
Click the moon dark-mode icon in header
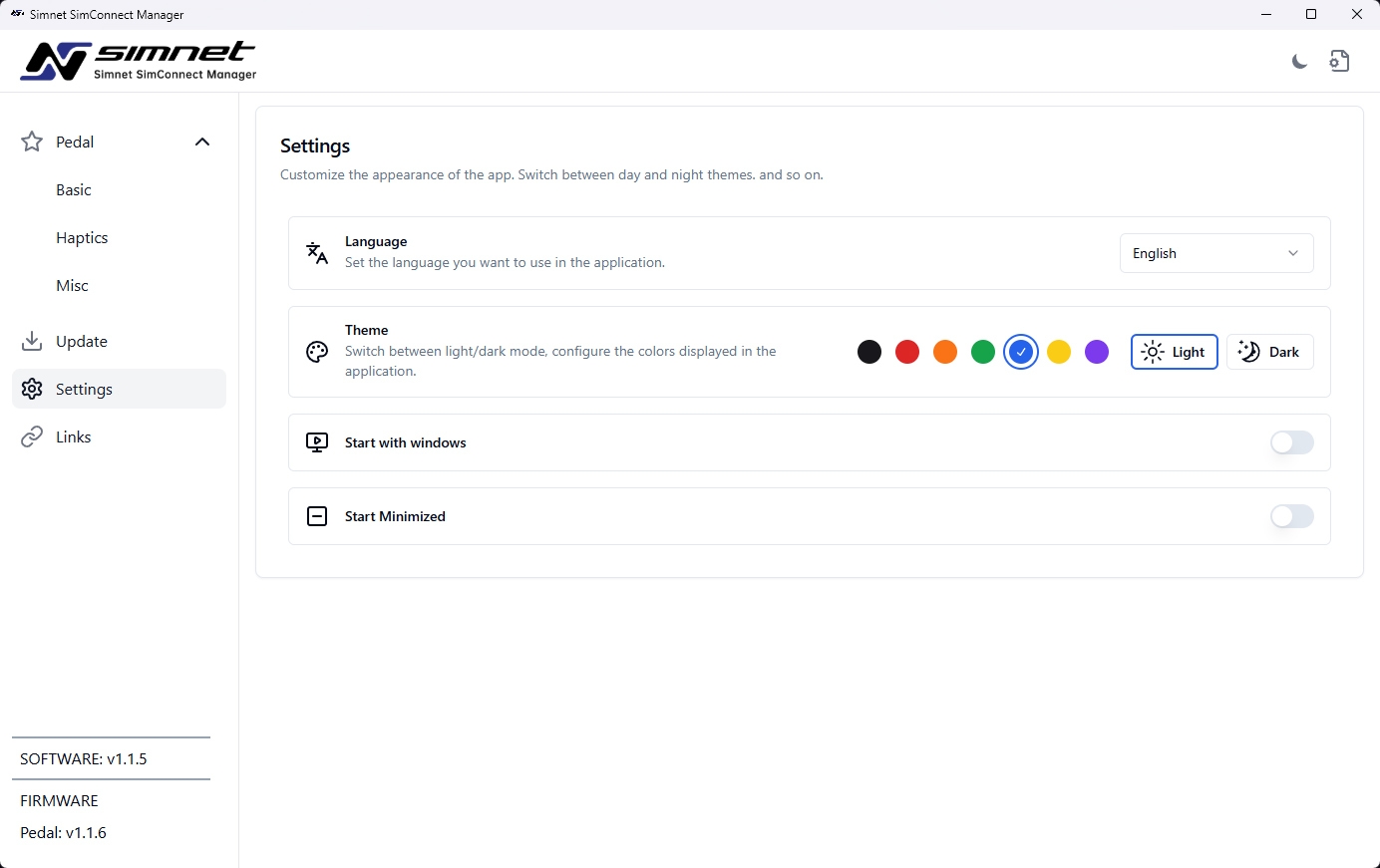pyautogui.click(x=1299, y=62)
